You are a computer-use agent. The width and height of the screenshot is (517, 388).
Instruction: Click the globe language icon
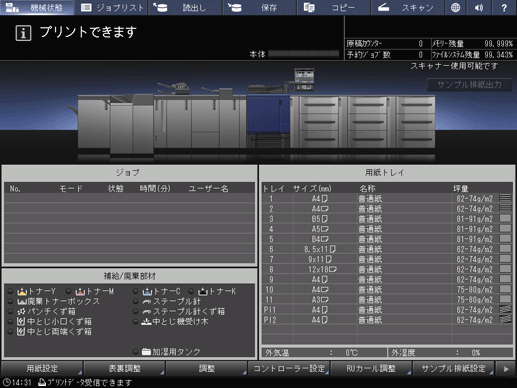(x=455, y=7)
